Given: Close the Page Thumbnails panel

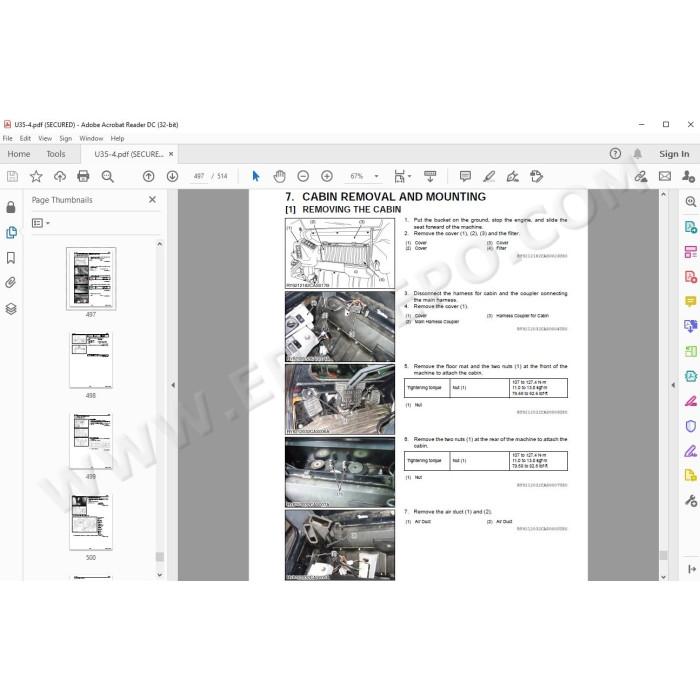Looking at the screenshot, I should click(x=152, y=200).
